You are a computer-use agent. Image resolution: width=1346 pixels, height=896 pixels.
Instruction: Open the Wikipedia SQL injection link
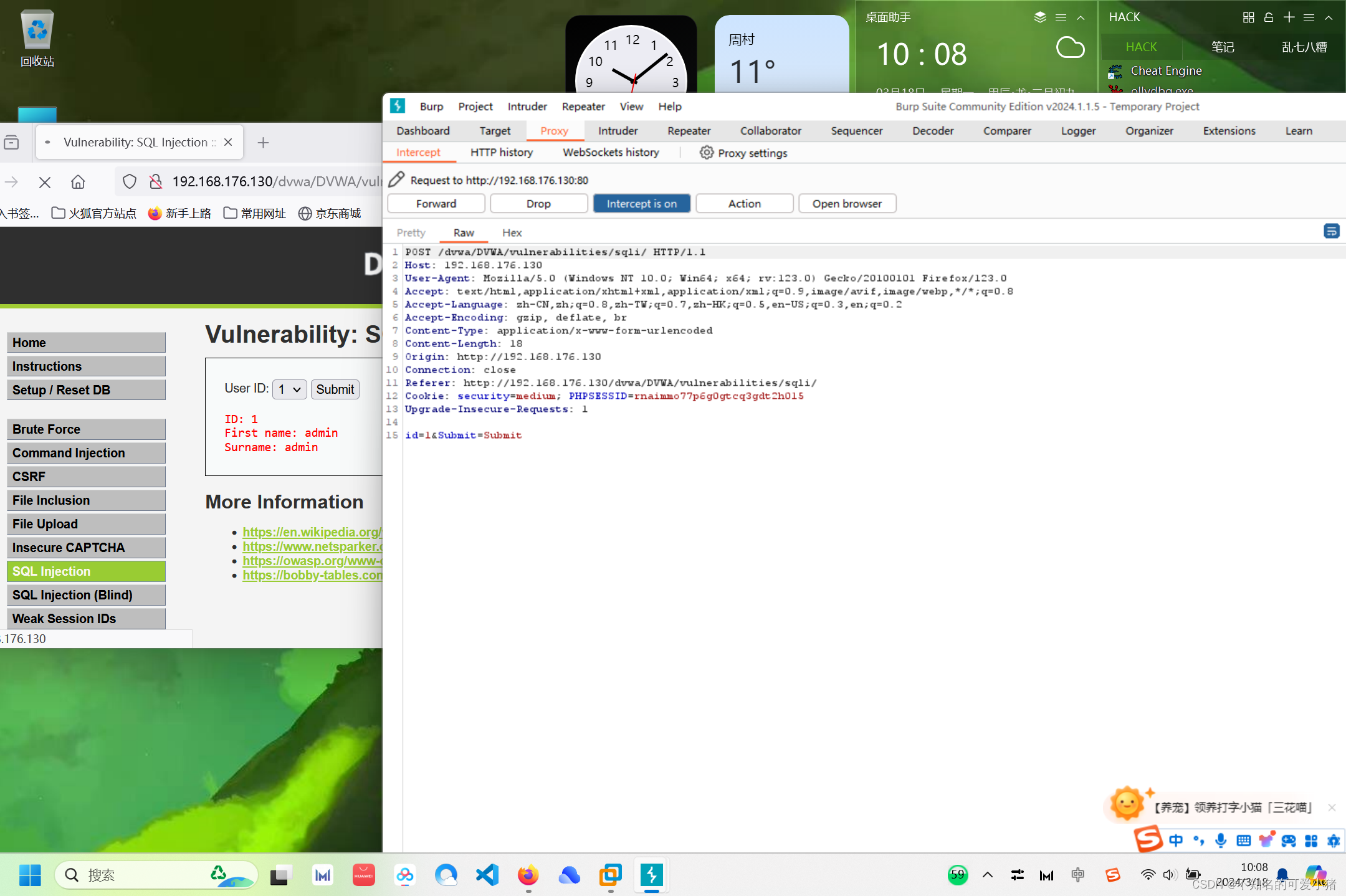click(312, 532)
